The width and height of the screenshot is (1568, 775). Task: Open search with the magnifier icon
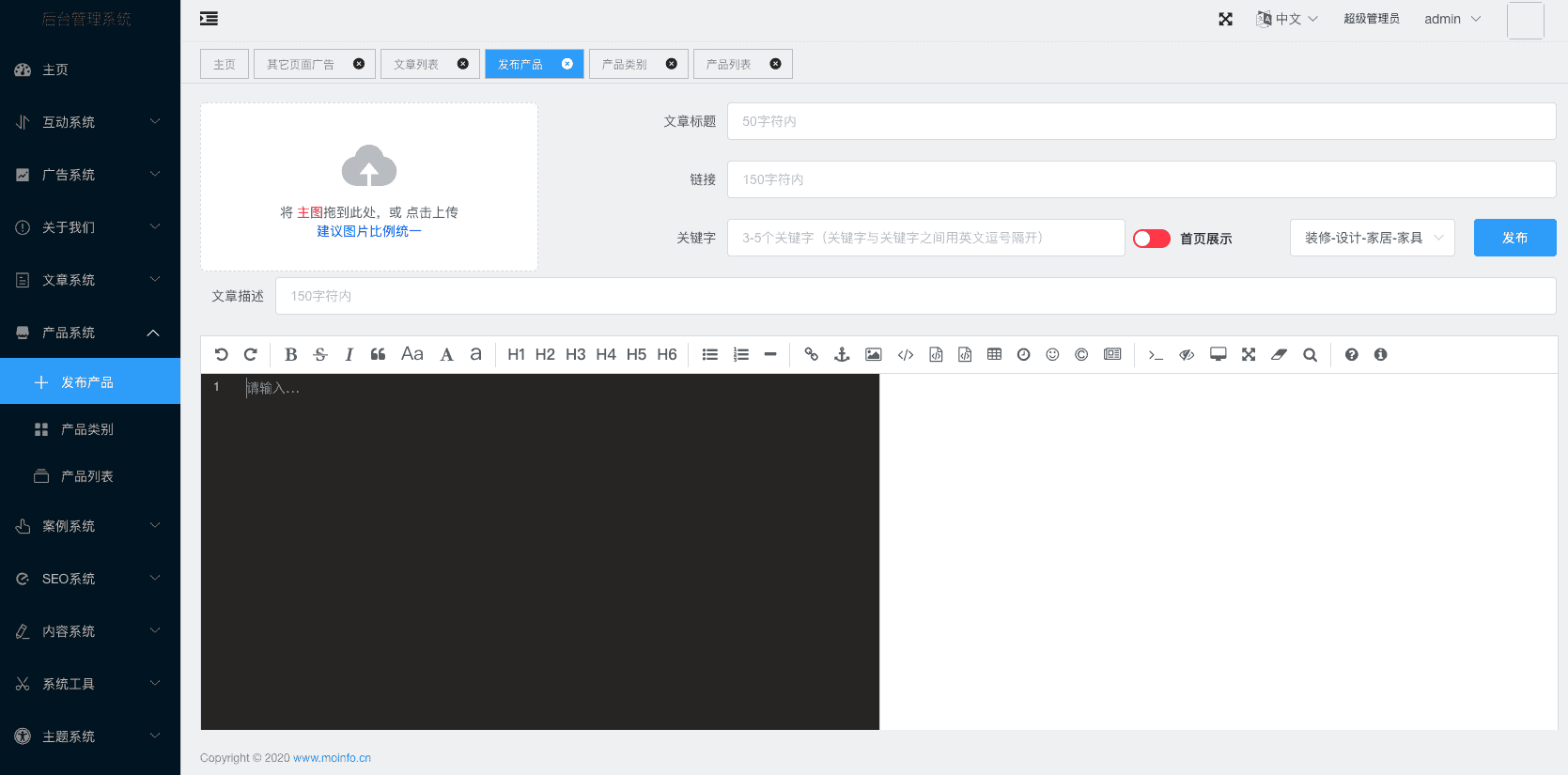tap(1310, 354)
